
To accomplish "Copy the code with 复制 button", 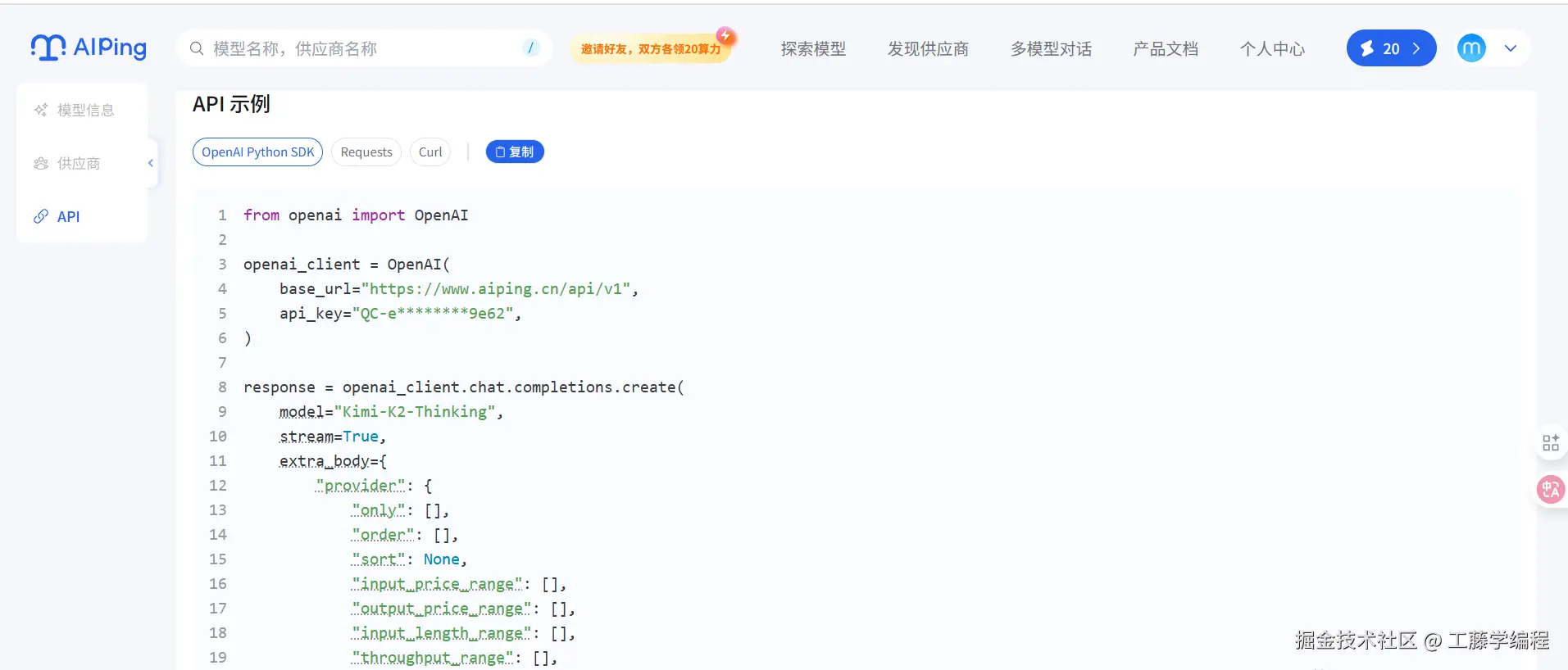I will (x=515, y=152).
